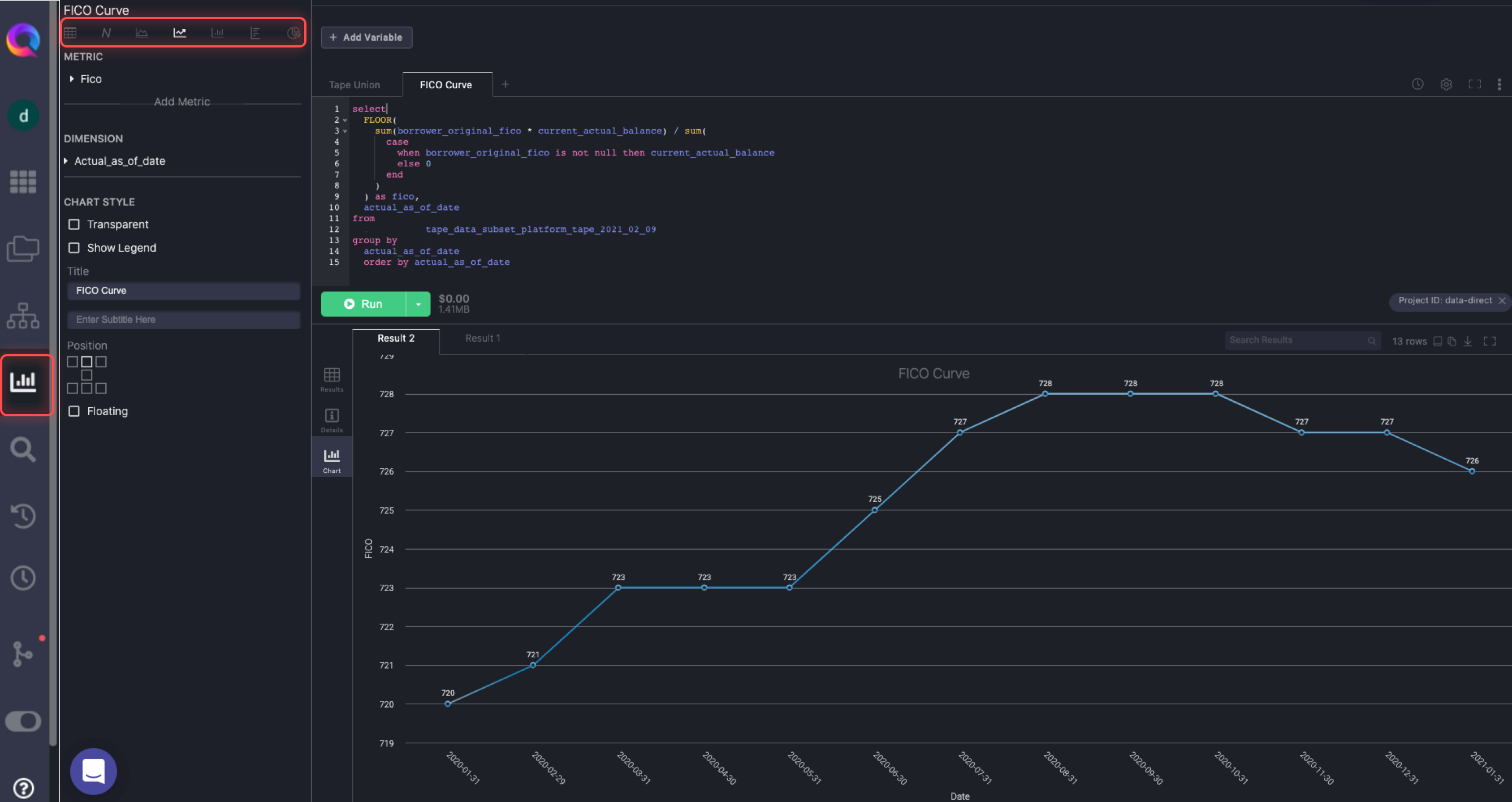Switch to the Result 1 tab

[x=482, y=338]
